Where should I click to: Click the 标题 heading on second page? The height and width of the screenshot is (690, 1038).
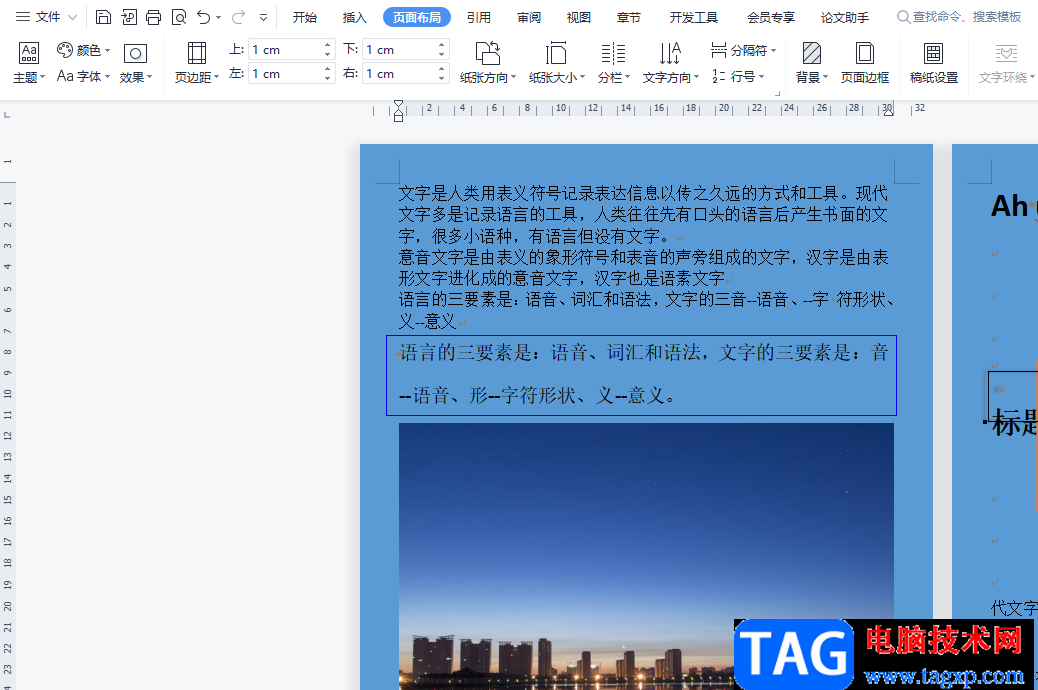point(1015,422)
